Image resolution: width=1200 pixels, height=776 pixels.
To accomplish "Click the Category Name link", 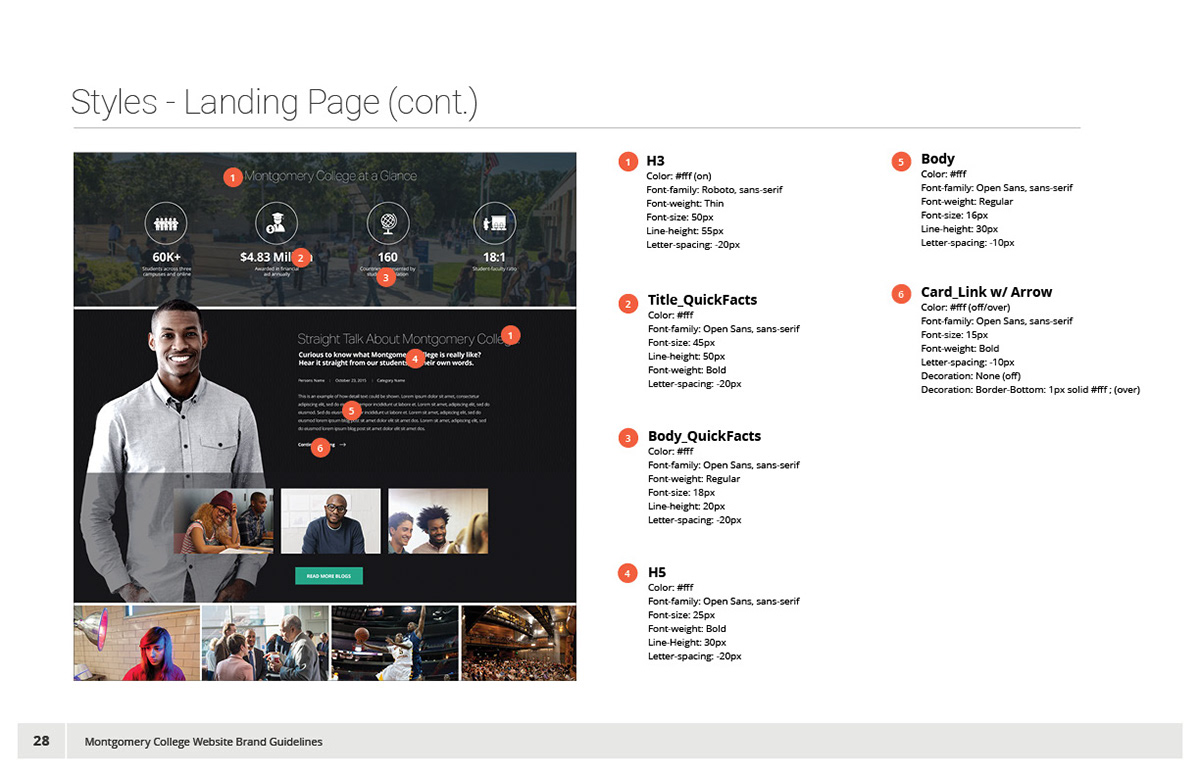I will 391,381.
